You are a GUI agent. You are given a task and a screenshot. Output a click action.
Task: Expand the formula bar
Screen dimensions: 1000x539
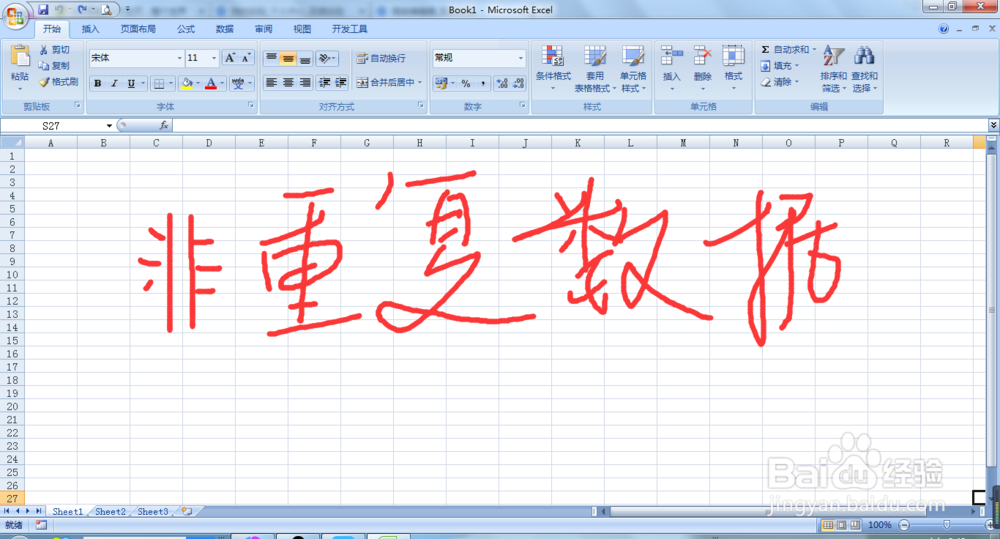[993, 125]
